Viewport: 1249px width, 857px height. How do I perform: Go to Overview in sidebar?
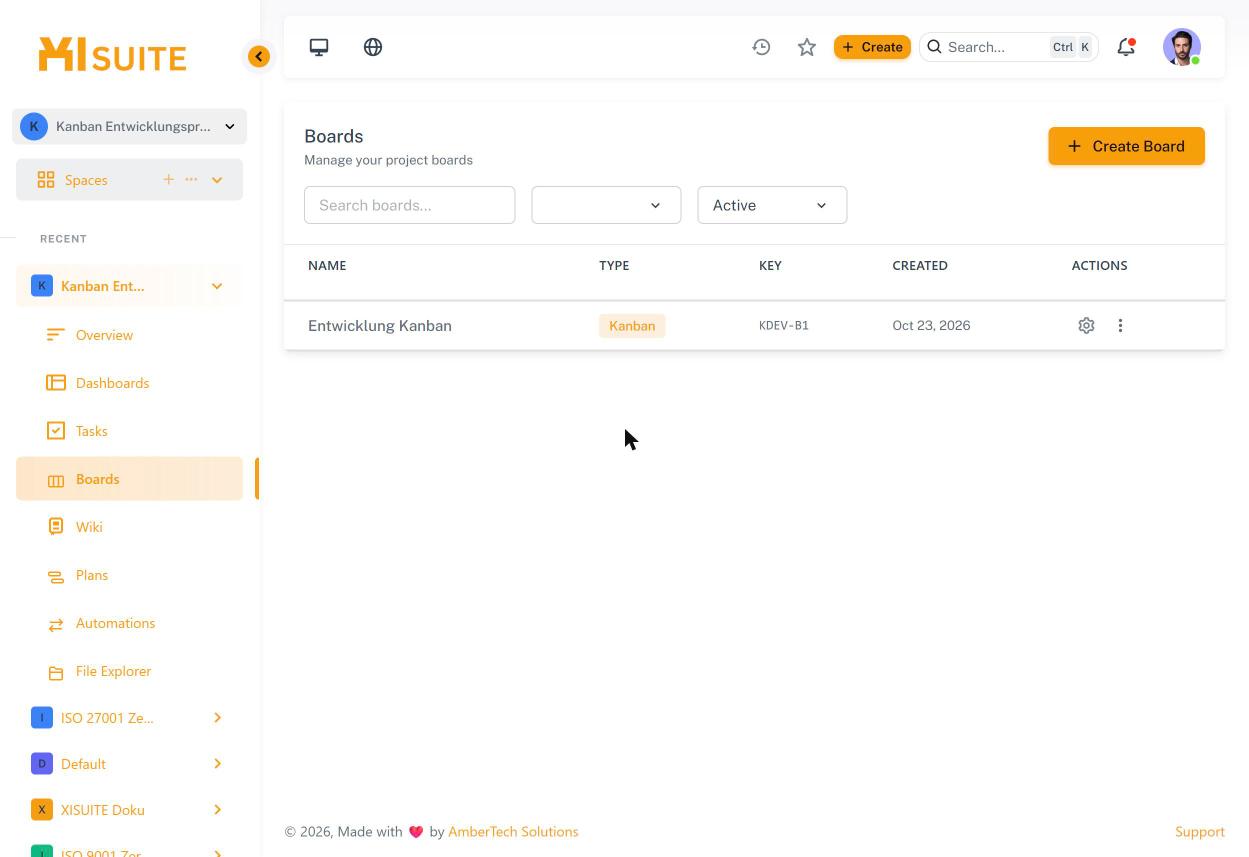(129, 335)
